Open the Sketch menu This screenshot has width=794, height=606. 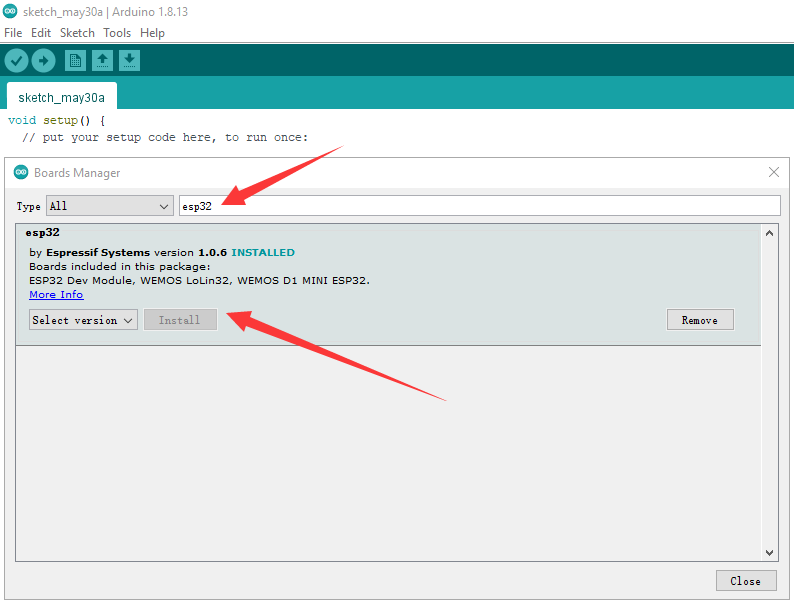click(77, 33)
